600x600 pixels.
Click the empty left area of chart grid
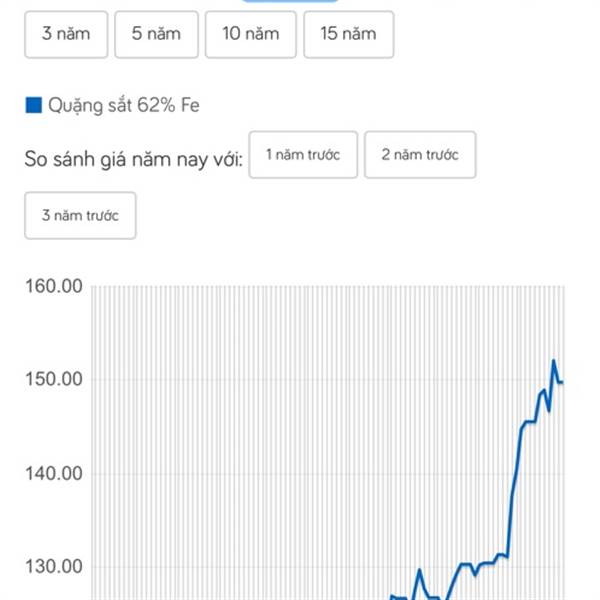[230, 440]
